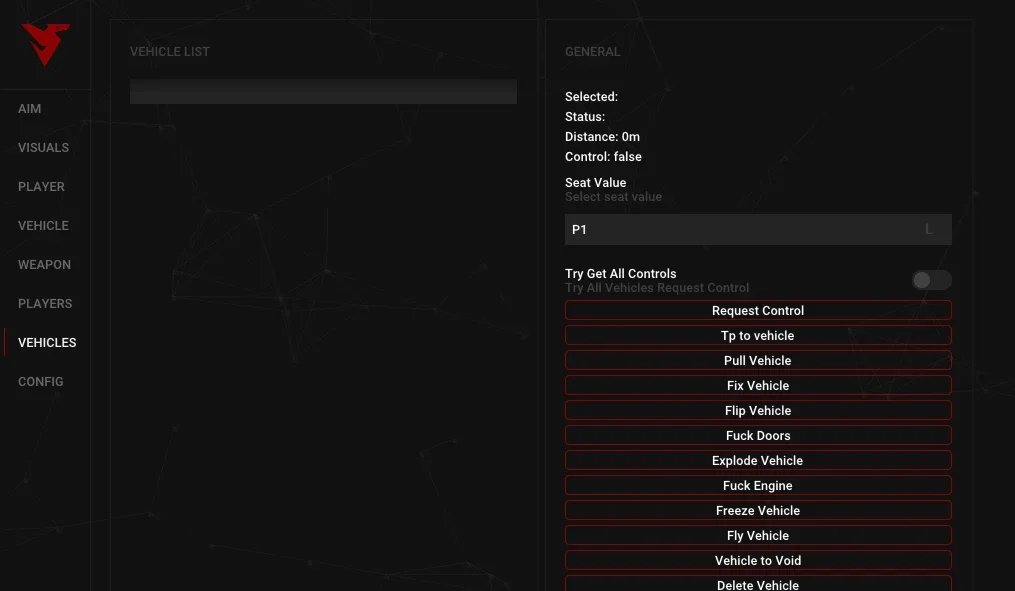
Task: Focus the Vehicle List search field
Action: [x=323, y=91]
